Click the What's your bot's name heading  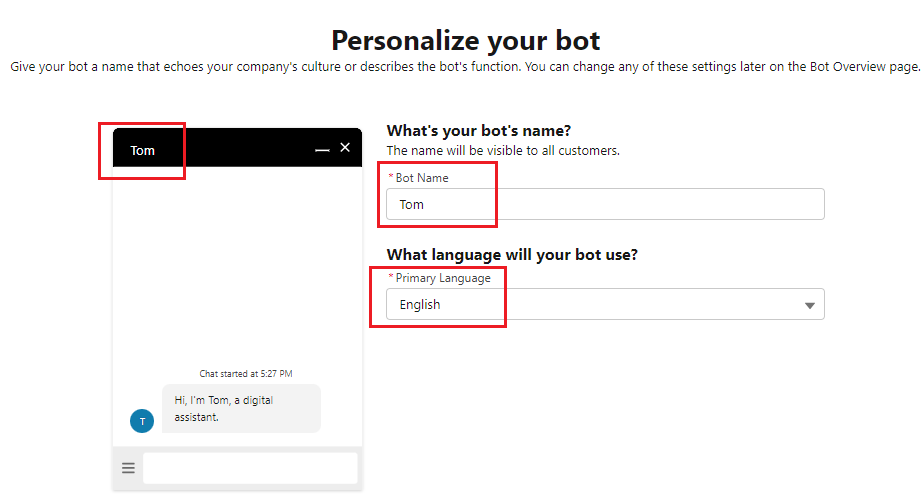pos(478,131)
